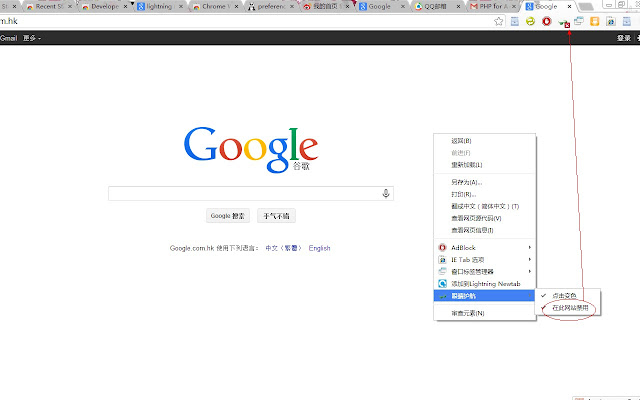The width and height of the screenshot is (640, 400).
Task: Toggle the 点击变色 checked option
Action: (567, 295)
